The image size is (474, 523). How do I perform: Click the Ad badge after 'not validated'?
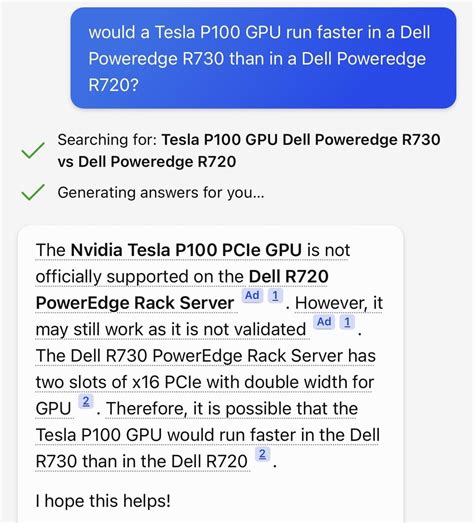click(x=324, y=322)
